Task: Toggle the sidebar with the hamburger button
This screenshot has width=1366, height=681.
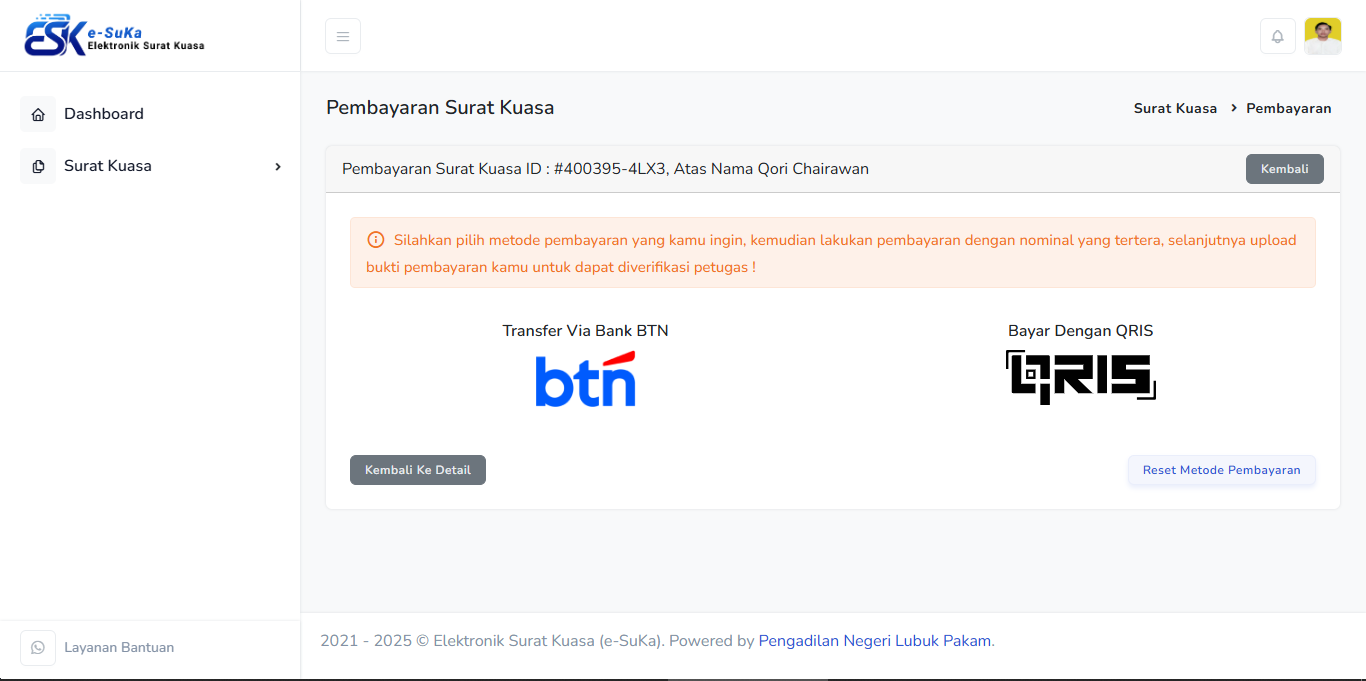Action: (x=343, y=36)
